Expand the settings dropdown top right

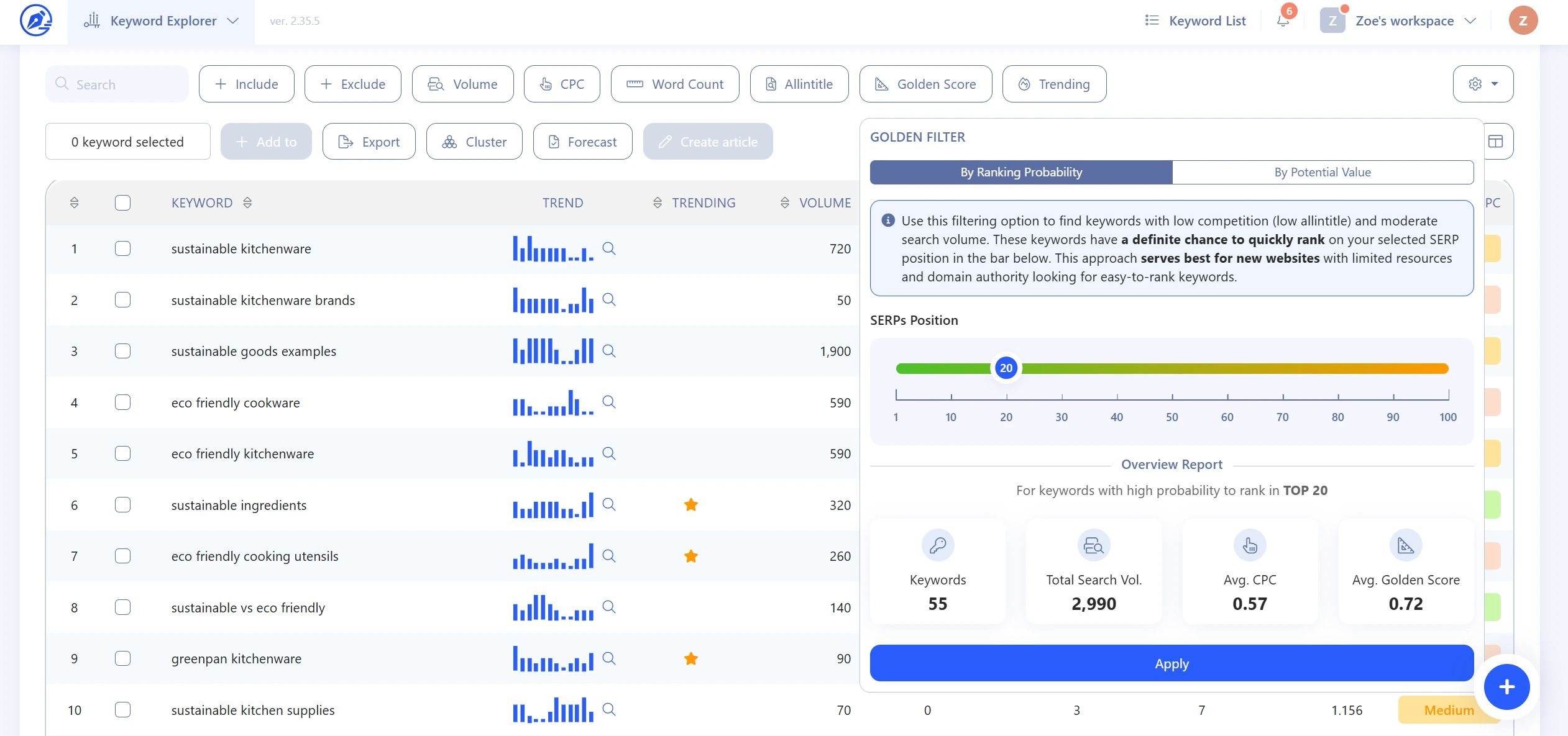pyautogui.click(x=1483, y=84)
